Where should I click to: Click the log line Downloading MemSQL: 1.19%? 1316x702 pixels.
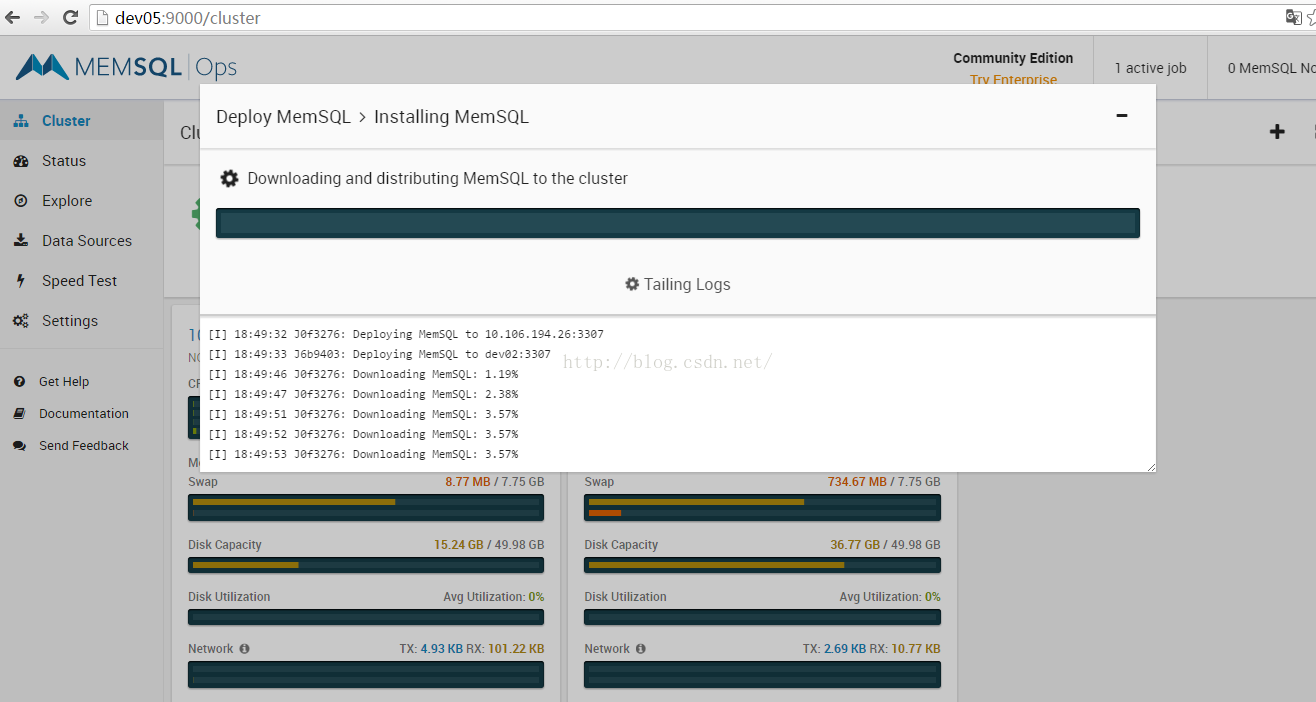pyautogui.click(x=363, y=374)
